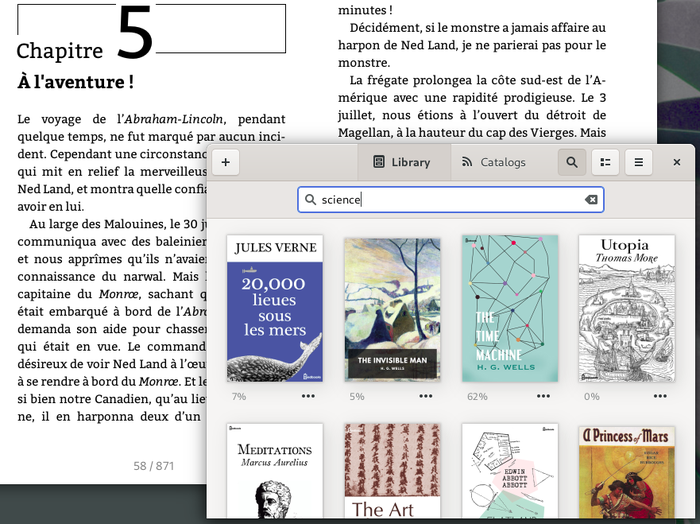
Task: Click the 5% progress label
Action: pyautogui.click(x=357, y=396)
